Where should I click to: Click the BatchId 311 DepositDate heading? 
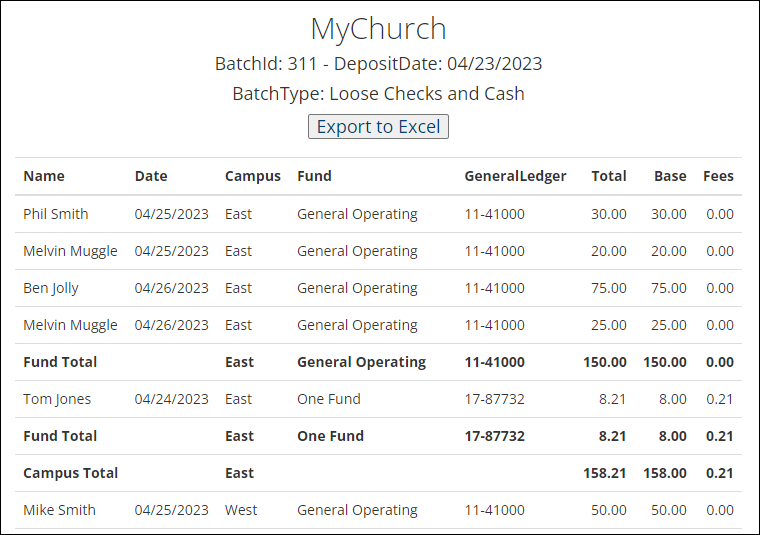(x=378, y=63)
